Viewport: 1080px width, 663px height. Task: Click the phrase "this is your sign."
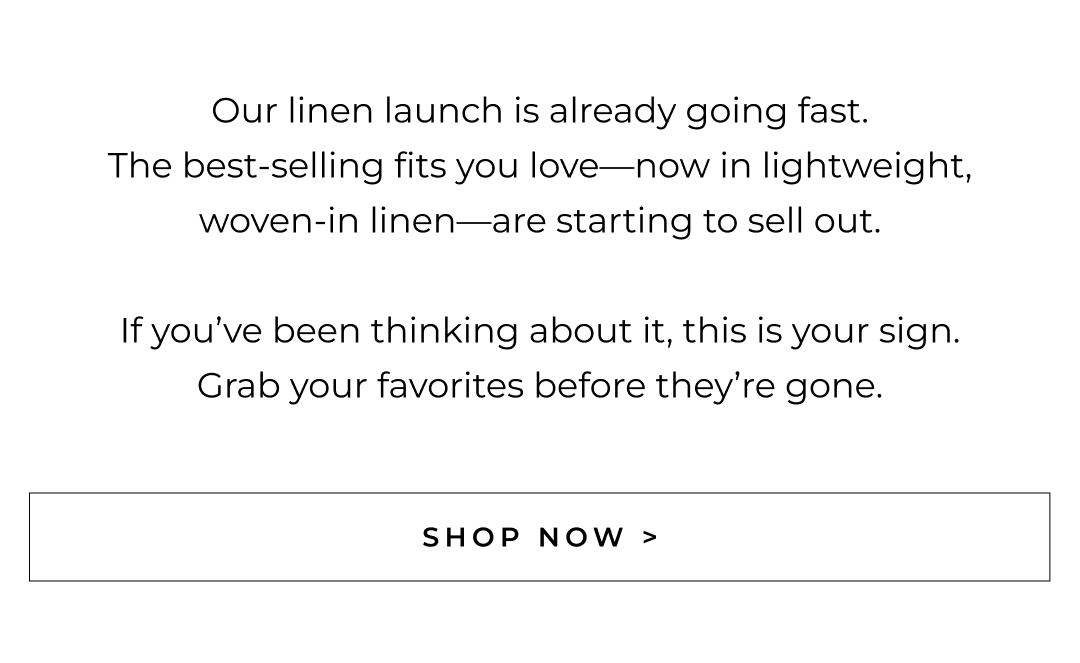821,331
